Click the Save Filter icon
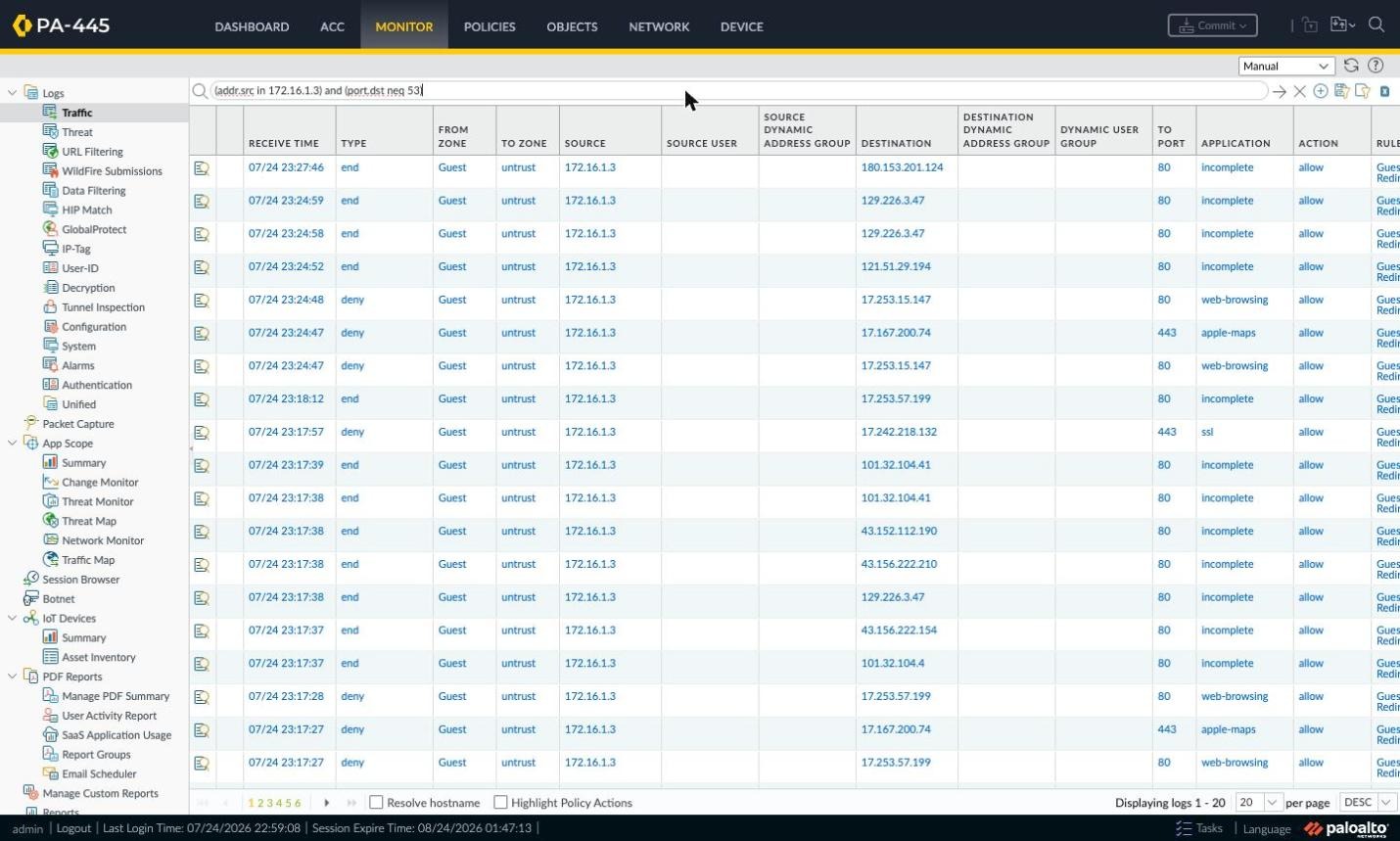The image size is (1400, 841). pos(1341,91)
